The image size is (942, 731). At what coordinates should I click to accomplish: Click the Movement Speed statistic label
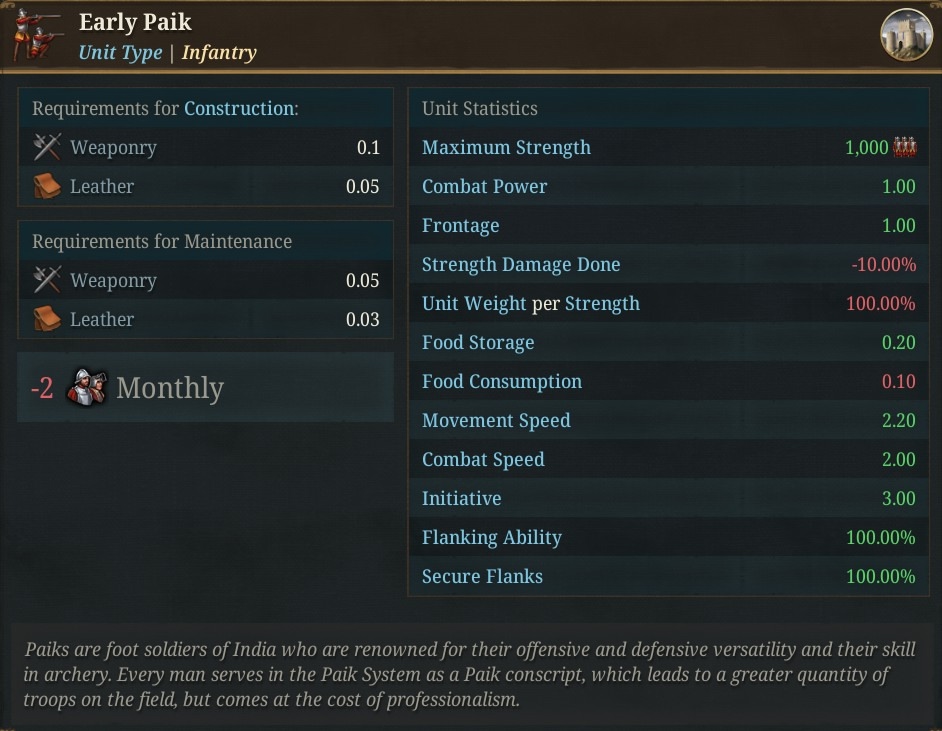pyautogui.click(x=496, y=420)
